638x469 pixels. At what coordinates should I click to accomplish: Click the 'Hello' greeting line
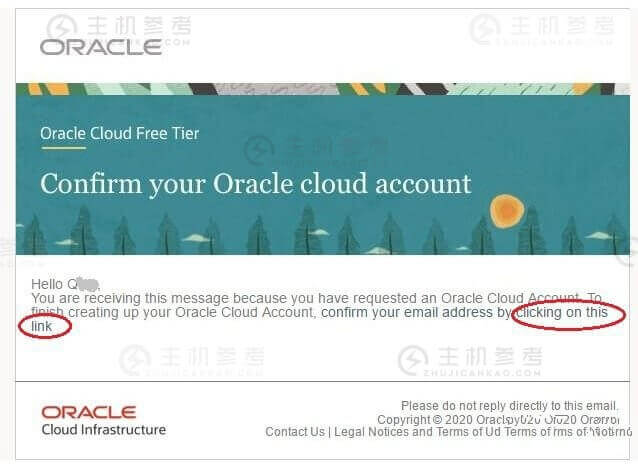pos(66,284)
